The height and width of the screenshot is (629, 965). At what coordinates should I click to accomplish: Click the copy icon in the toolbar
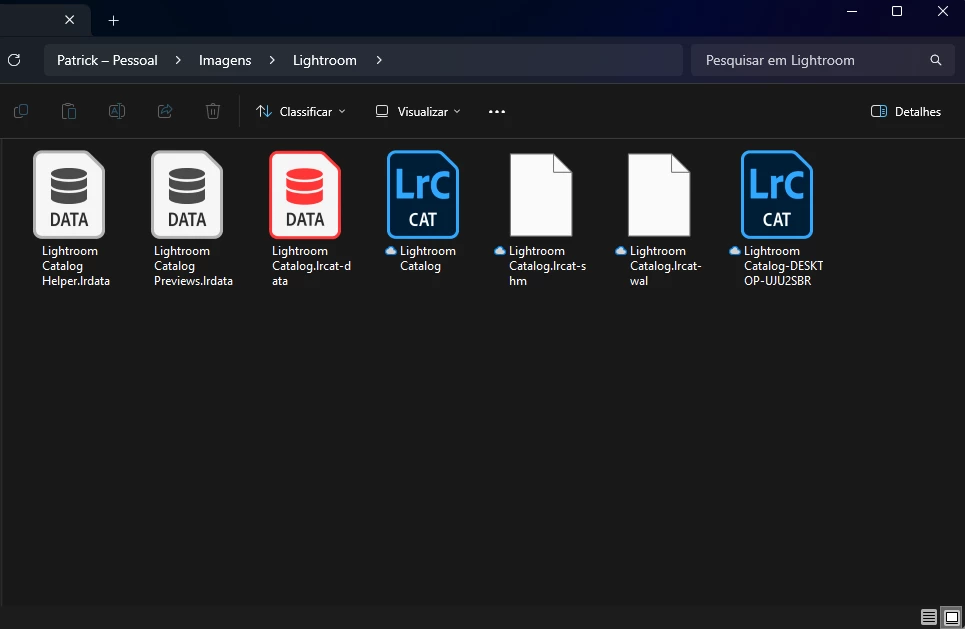(x=21, y=111)
